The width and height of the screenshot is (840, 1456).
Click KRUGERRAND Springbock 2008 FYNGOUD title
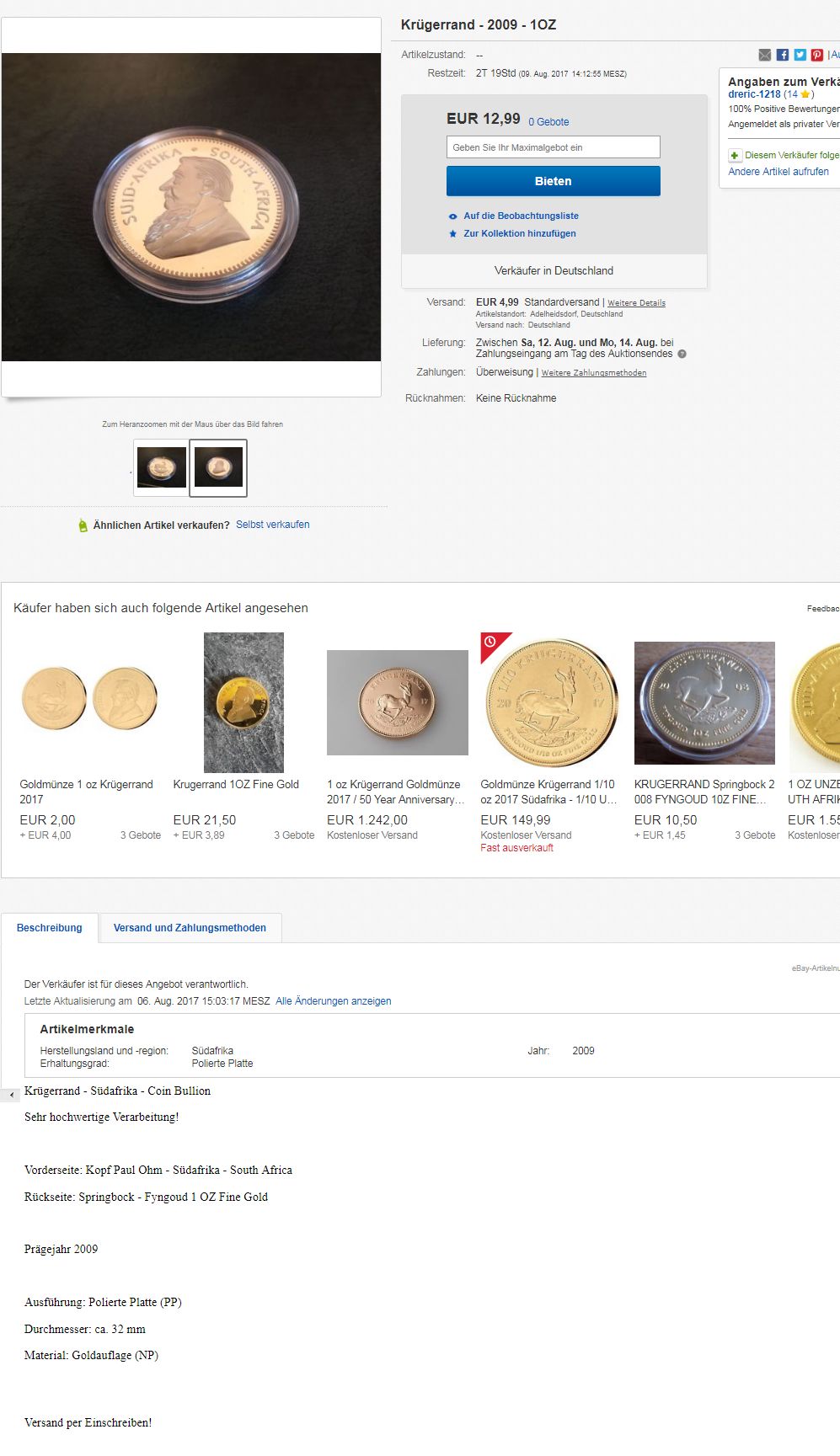[x=704, y=792]
